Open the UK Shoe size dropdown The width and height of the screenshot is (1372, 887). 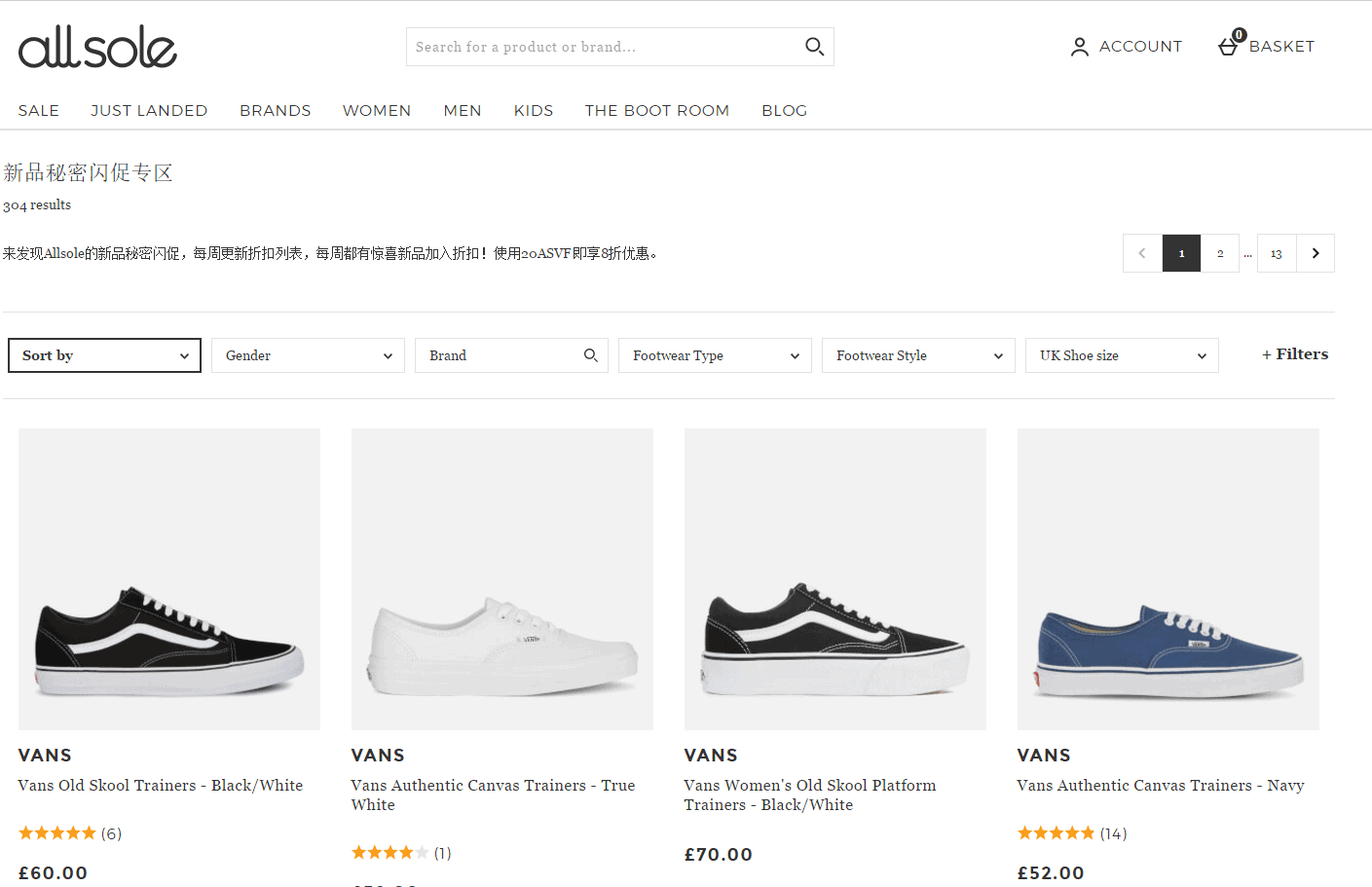[x=1122, y=355]
